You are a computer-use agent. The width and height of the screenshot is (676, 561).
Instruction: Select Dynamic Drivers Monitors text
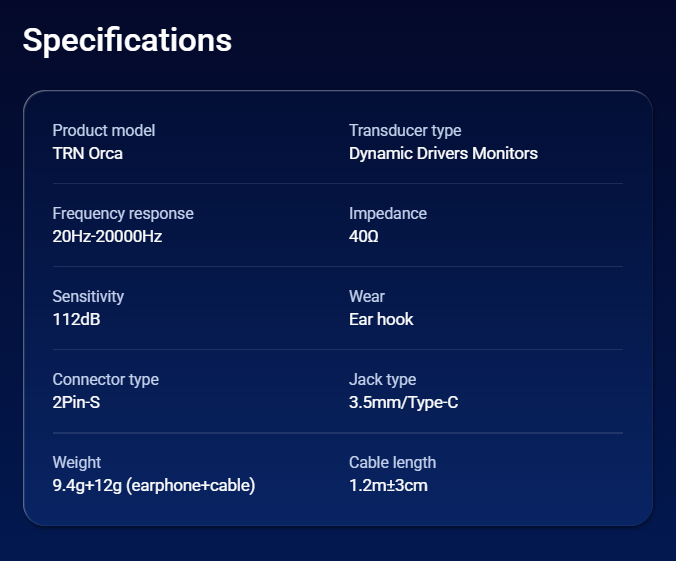tap(443, 154)
